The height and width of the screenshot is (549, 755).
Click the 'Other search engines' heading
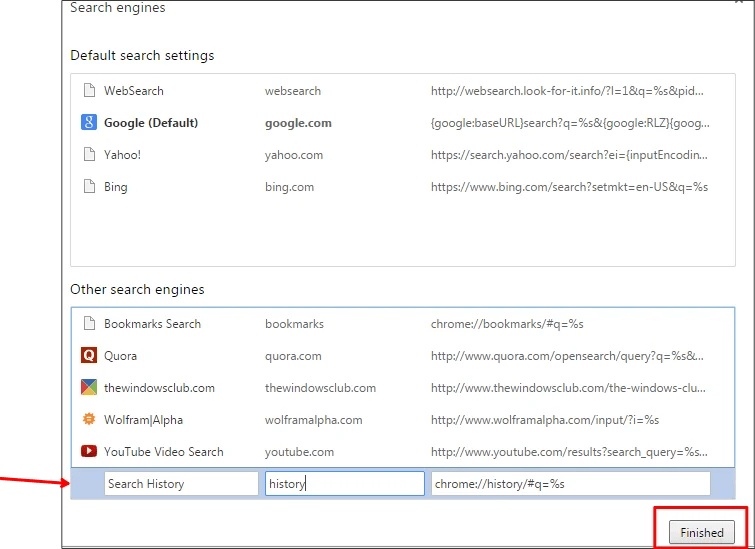[137, 289]
